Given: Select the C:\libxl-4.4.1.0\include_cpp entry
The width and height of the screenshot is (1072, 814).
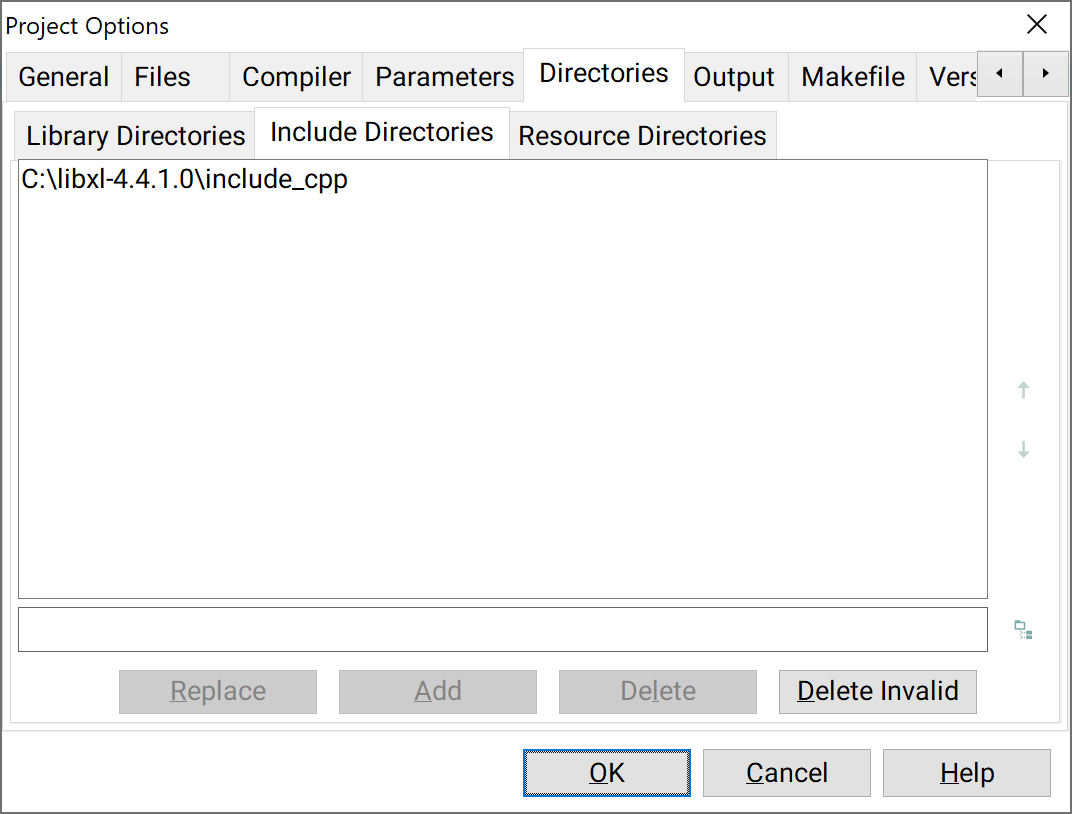Looking at the screenshot, I should [185, 179].
